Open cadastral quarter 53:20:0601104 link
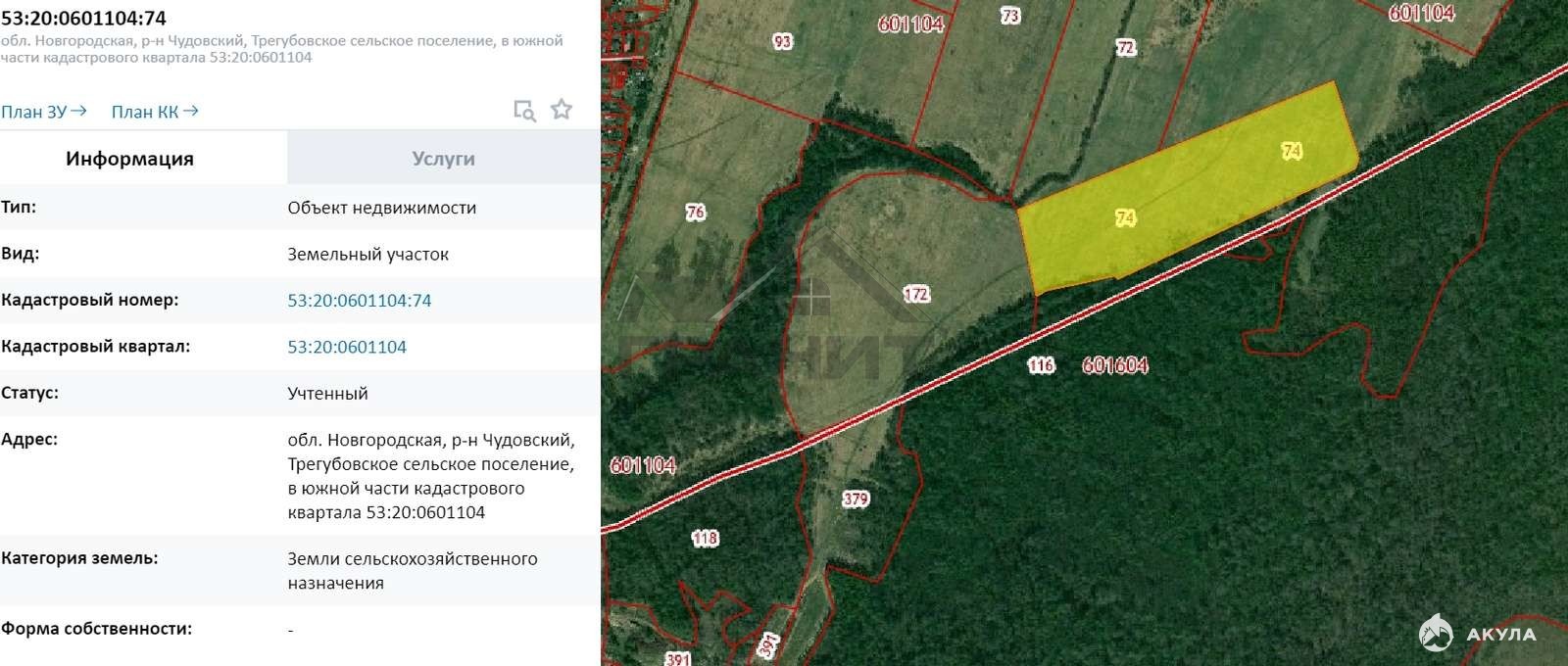This screenshot has height=666, width=1568. (347, 347)
